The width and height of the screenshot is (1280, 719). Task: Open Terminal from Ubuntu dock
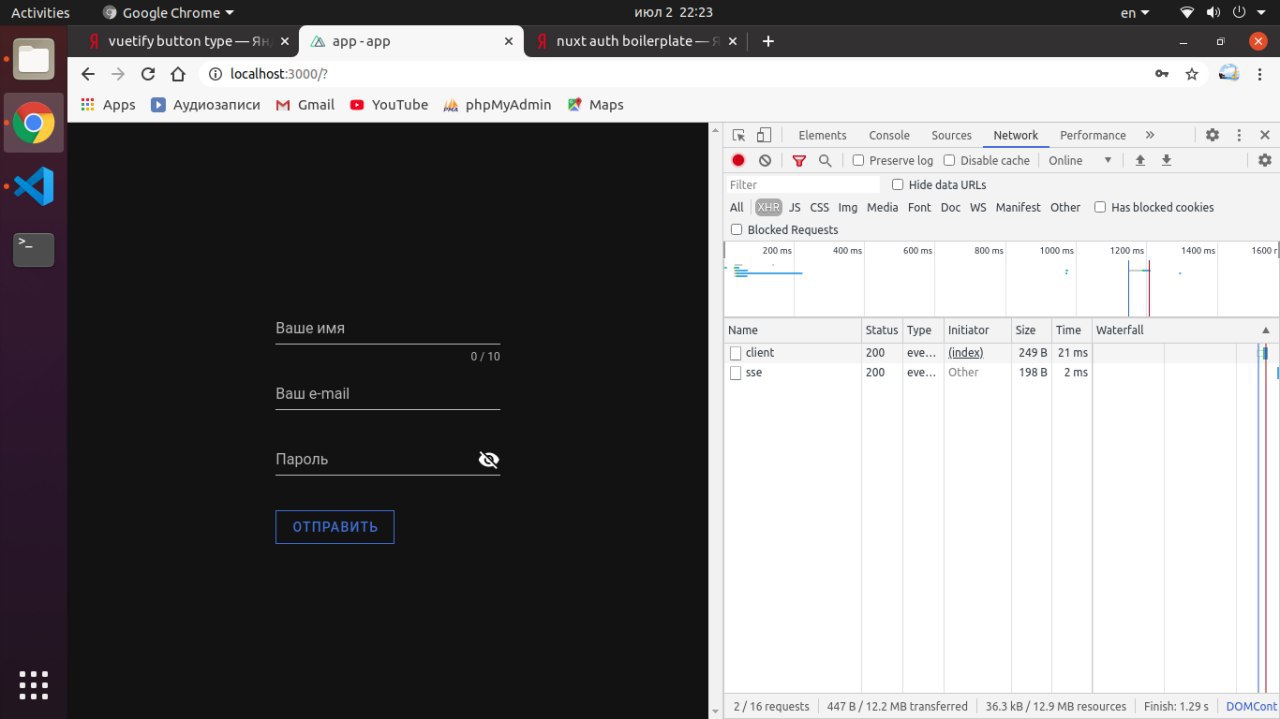[34, 249]
